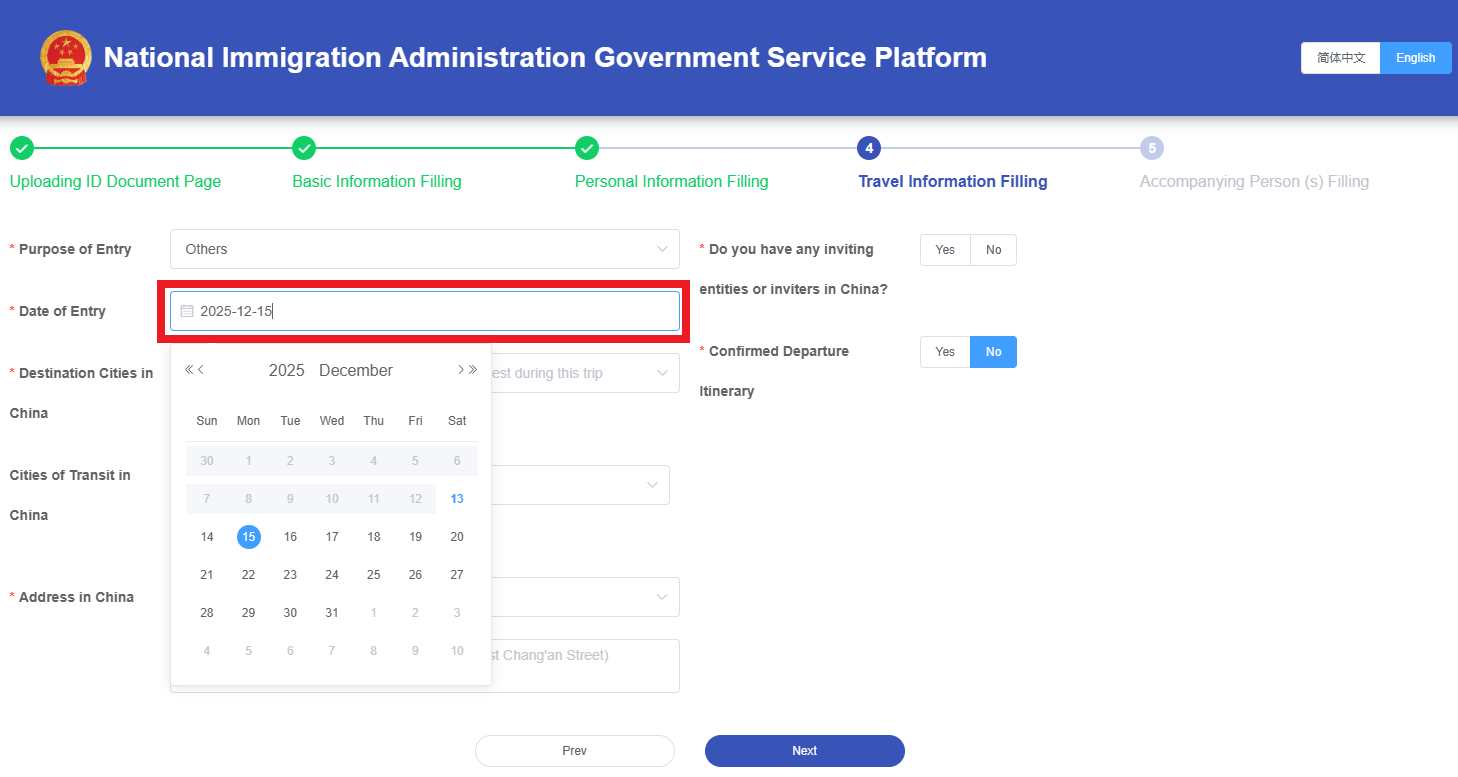Screen dimensions: 1458x777
Task: Open the Purpose of Entry dropdown
Action: pyautogui.click(x=425, y=249)
